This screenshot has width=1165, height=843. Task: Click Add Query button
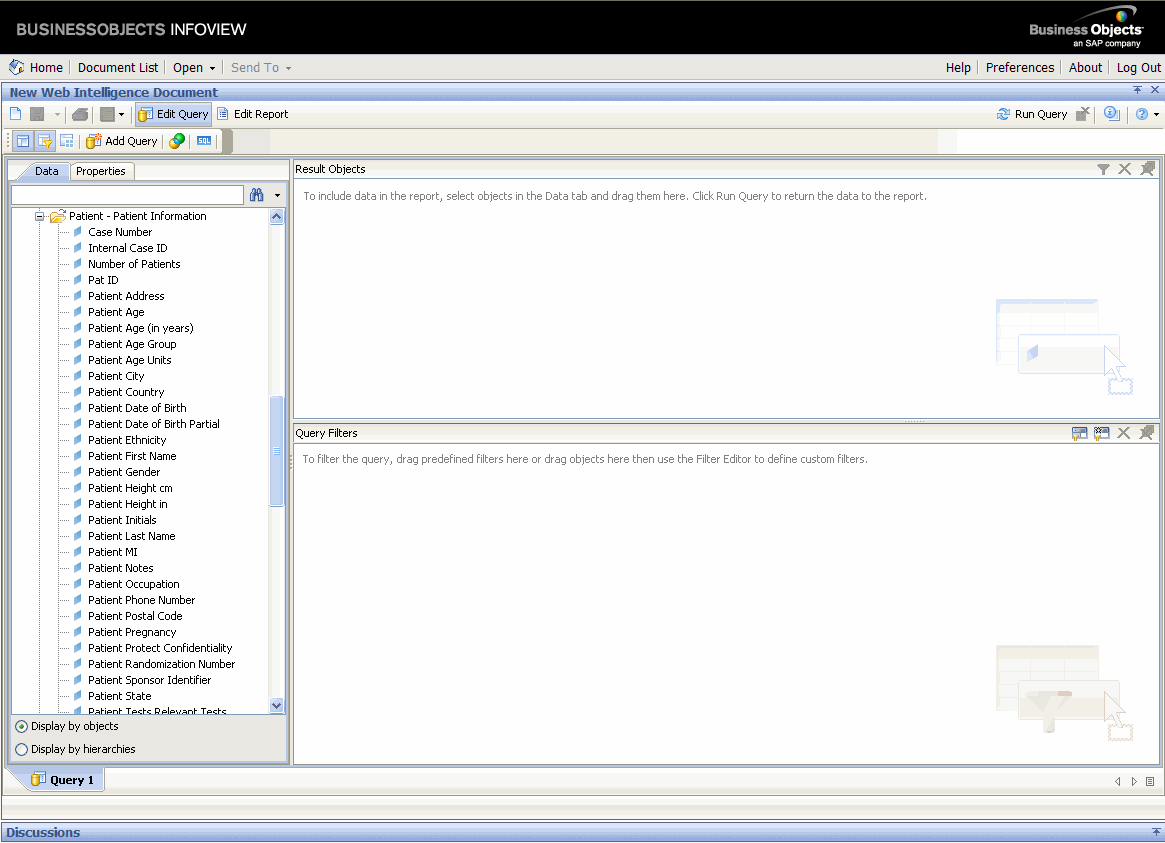122,140
